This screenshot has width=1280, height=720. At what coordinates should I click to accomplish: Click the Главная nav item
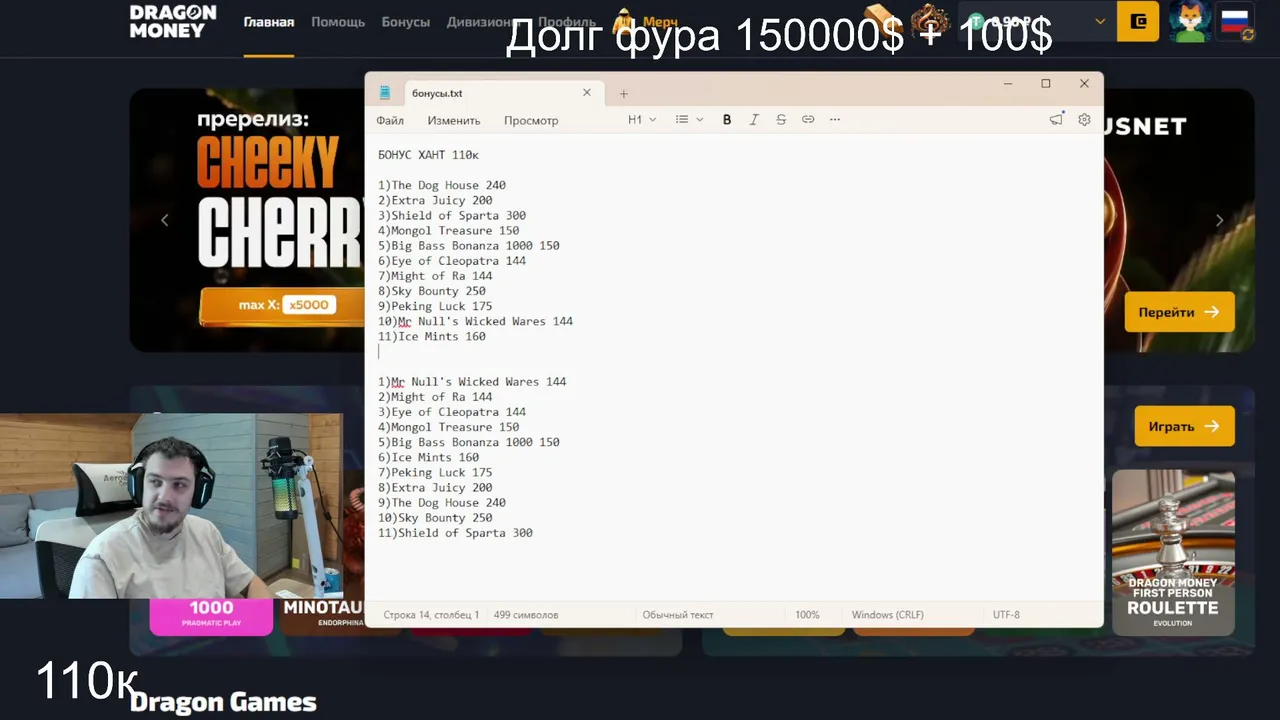(269, 22)
